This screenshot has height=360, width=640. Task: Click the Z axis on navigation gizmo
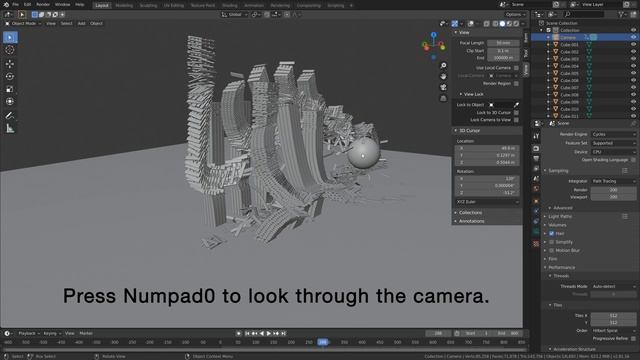433,35
